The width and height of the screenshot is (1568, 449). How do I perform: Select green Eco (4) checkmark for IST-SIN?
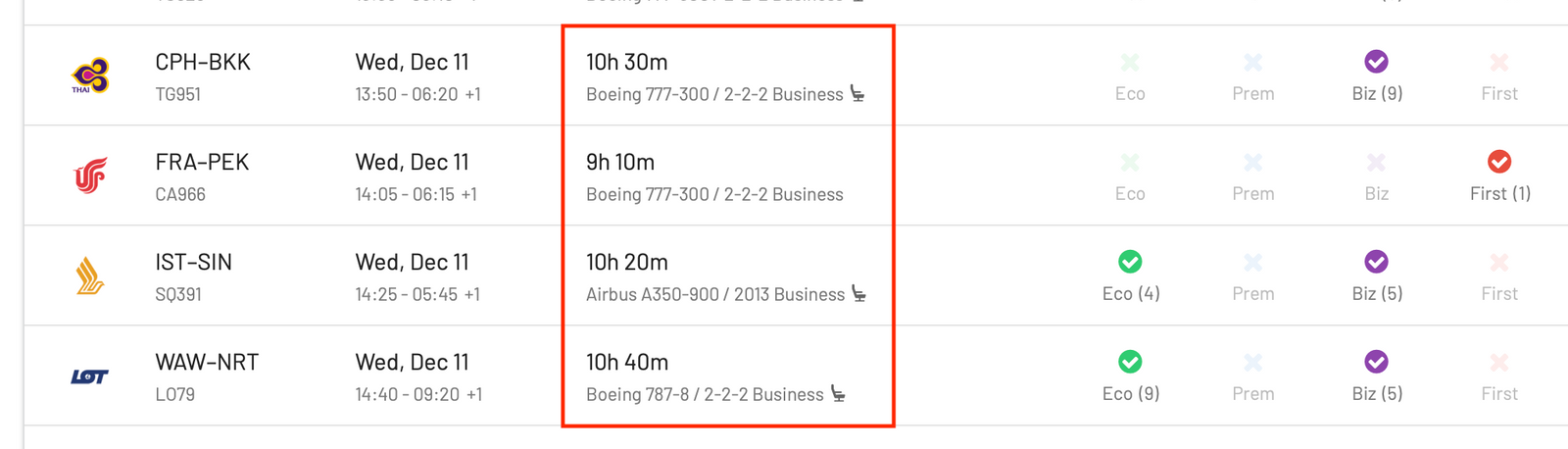pos(1130,262)
